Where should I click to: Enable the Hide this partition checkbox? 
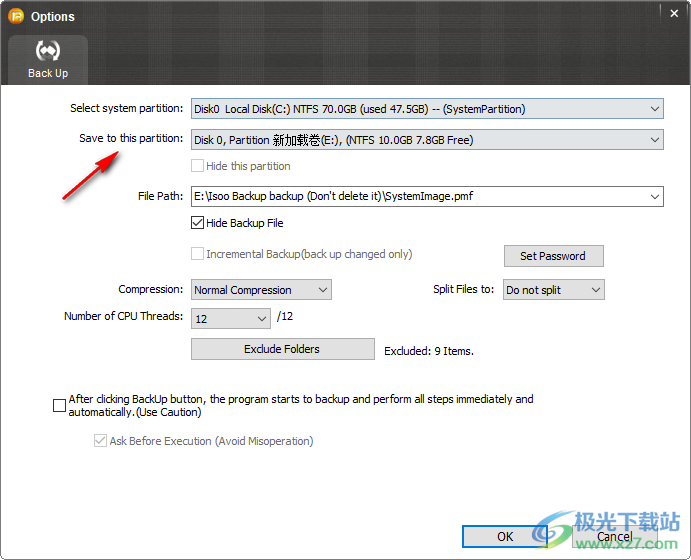(198, 166)
